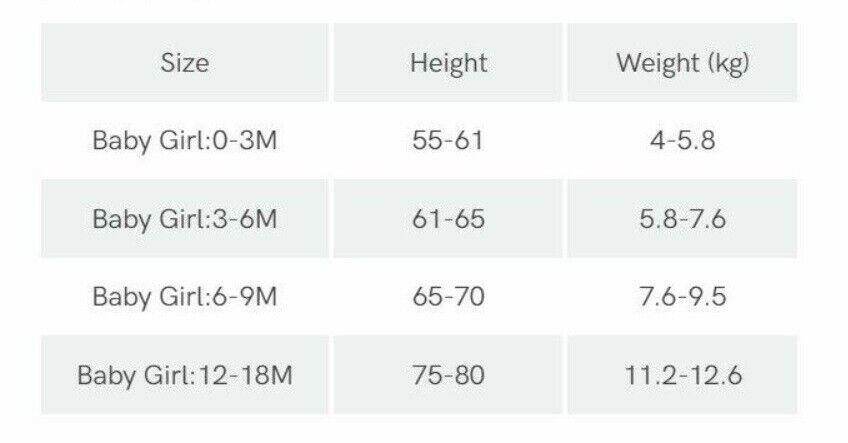Screen dimensions: 848x443
Task: Click the Height column header
Action: pyautogui.click(x=448, y=63)
